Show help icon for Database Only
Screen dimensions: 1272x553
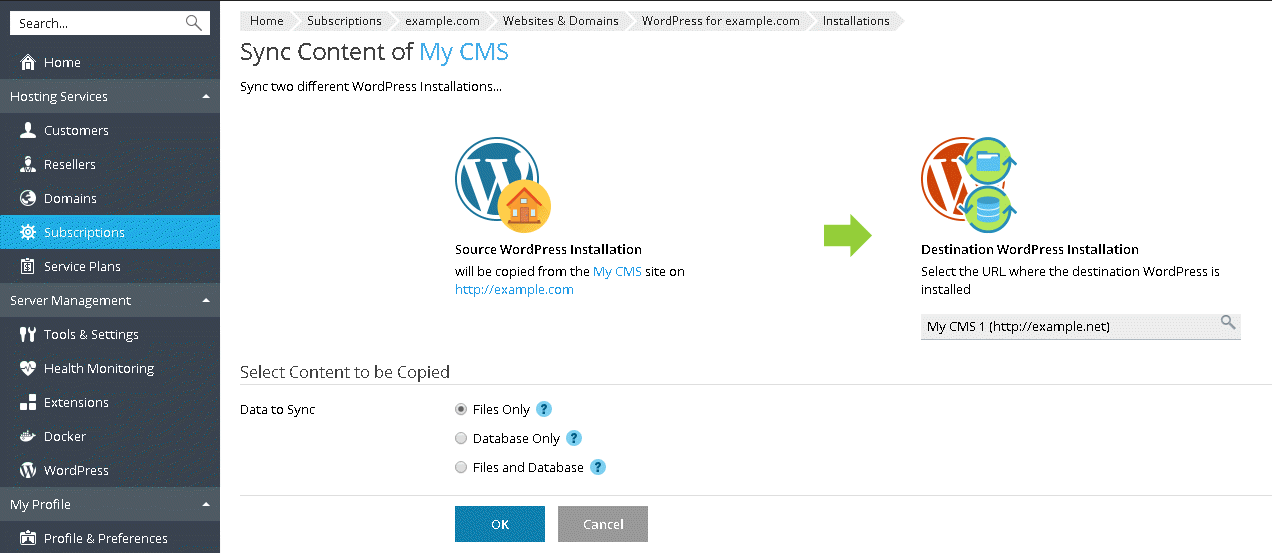pyautogui.click(x=574, y=438)
